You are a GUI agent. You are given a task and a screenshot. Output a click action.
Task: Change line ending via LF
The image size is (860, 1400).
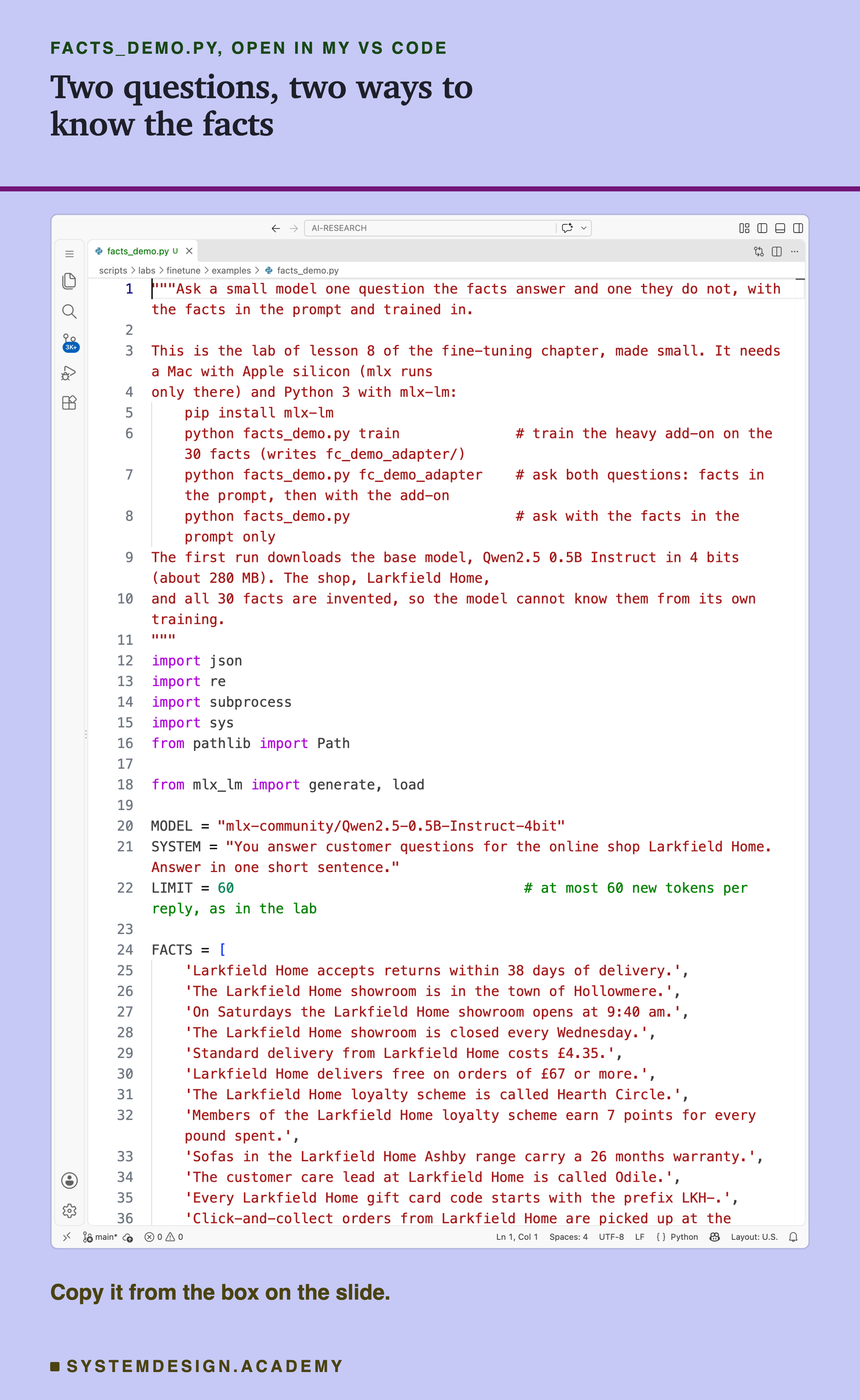point(640,1237)
